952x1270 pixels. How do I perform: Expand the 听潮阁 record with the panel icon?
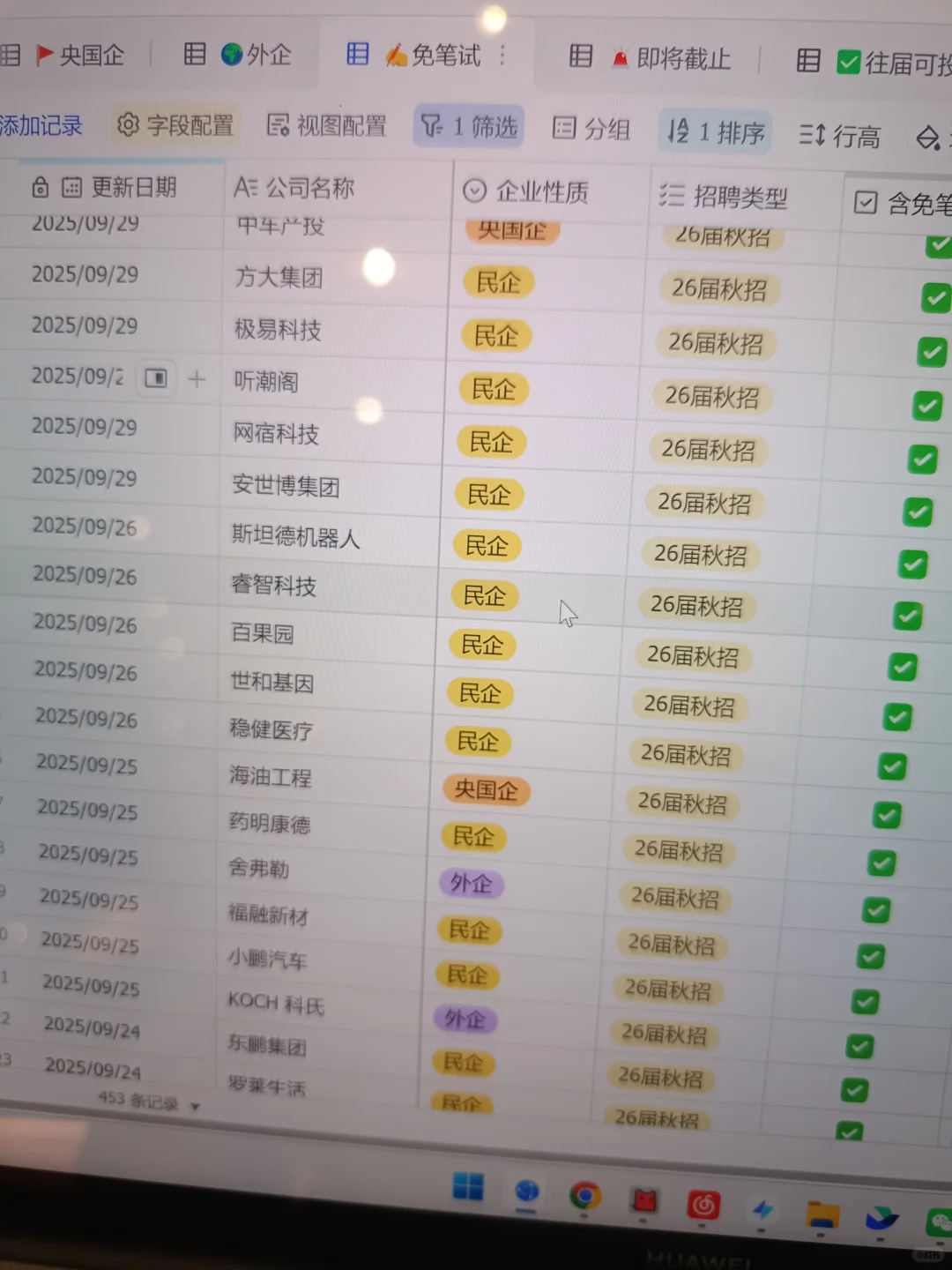(x=156, y=378)
